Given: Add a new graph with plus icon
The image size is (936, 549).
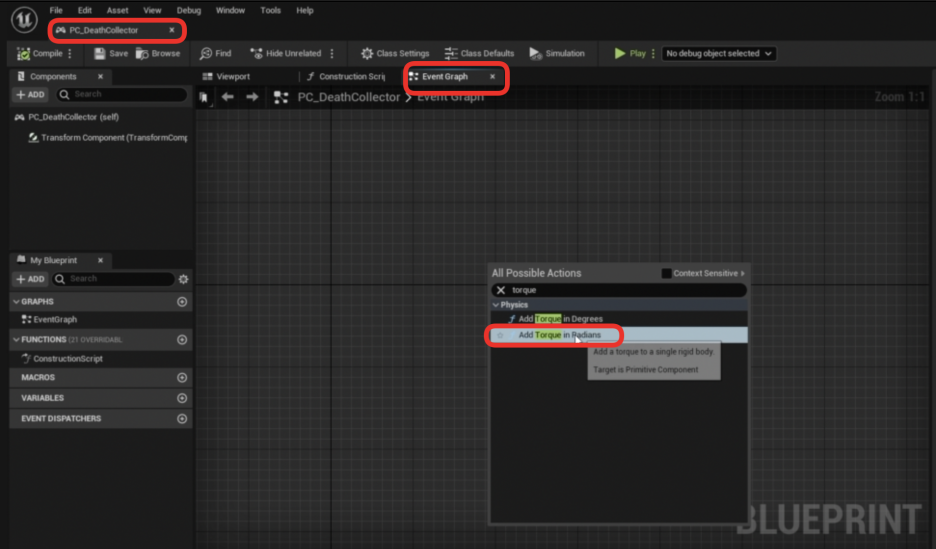Looking at the screenshot, I should (182, 302).
